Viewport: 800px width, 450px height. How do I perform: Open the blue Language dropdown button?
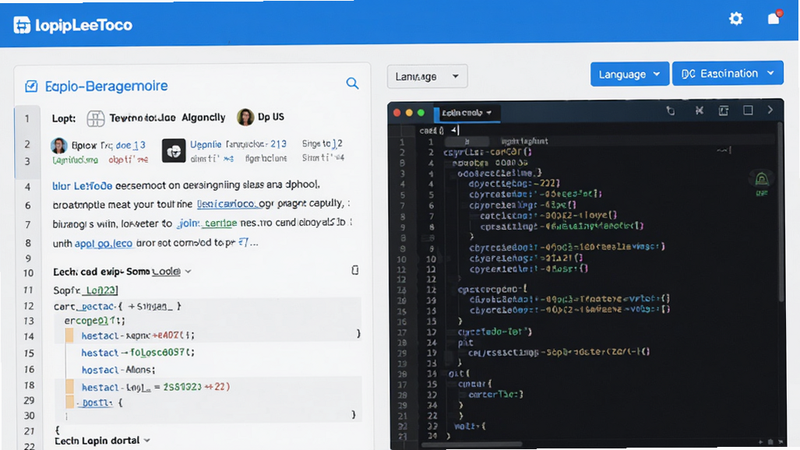tap(629, 74)
